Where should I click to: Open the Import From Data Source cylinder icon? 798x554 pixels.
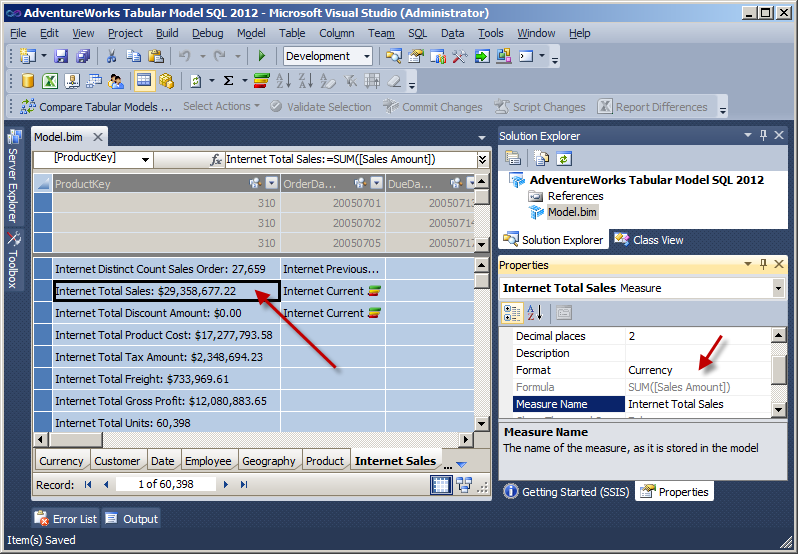coord(28,81)
